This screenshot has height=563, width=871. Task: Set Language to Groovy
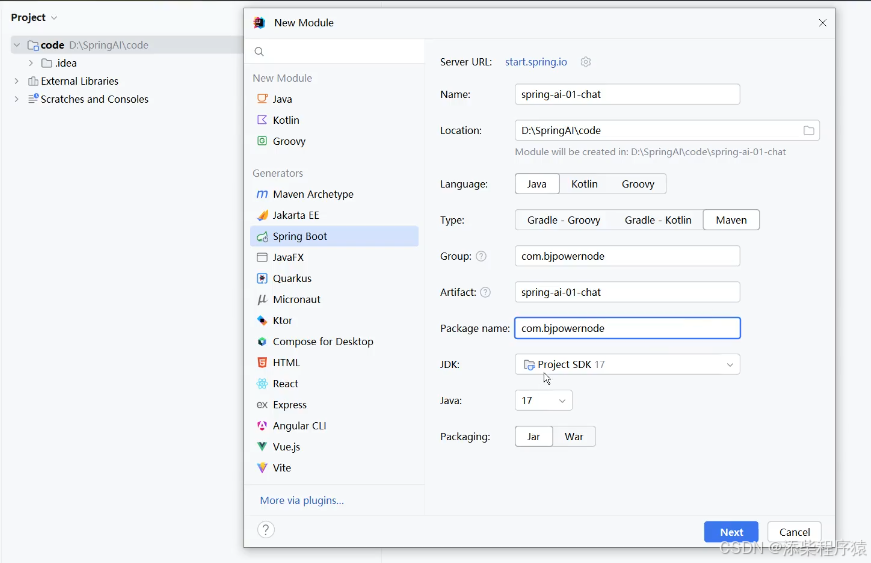[x=638, y=184]
